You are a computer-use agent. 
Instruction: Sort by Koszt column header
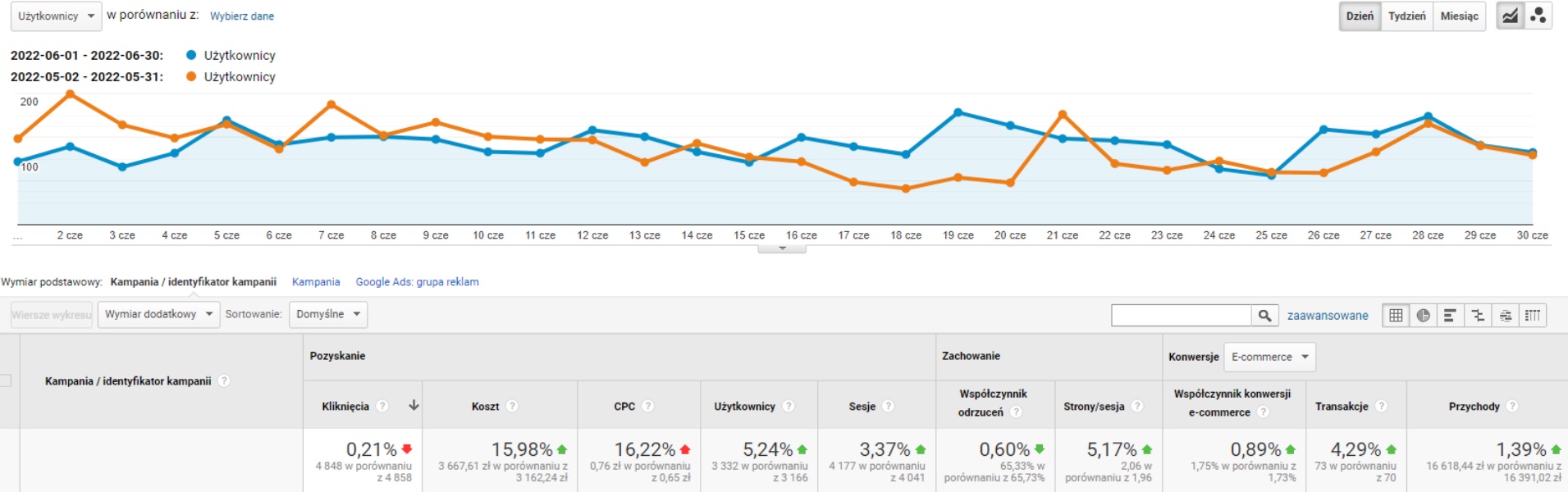tap(486, 406)
